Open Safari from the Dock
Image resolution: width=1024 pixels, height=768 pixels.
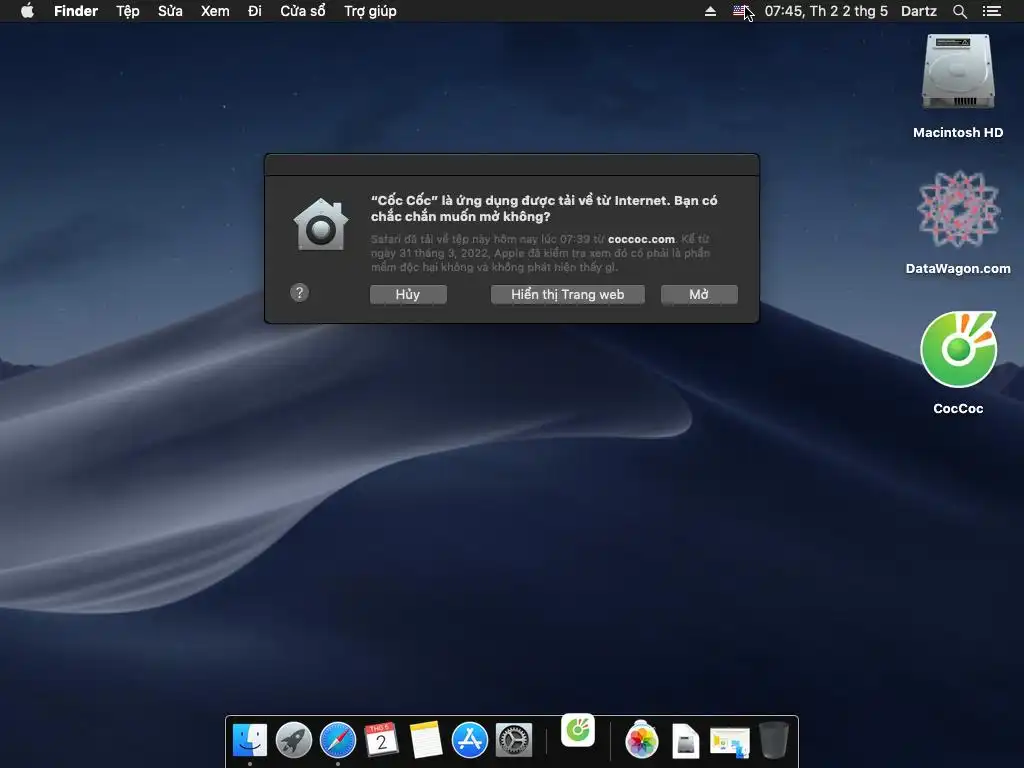[x=338, y=741]
